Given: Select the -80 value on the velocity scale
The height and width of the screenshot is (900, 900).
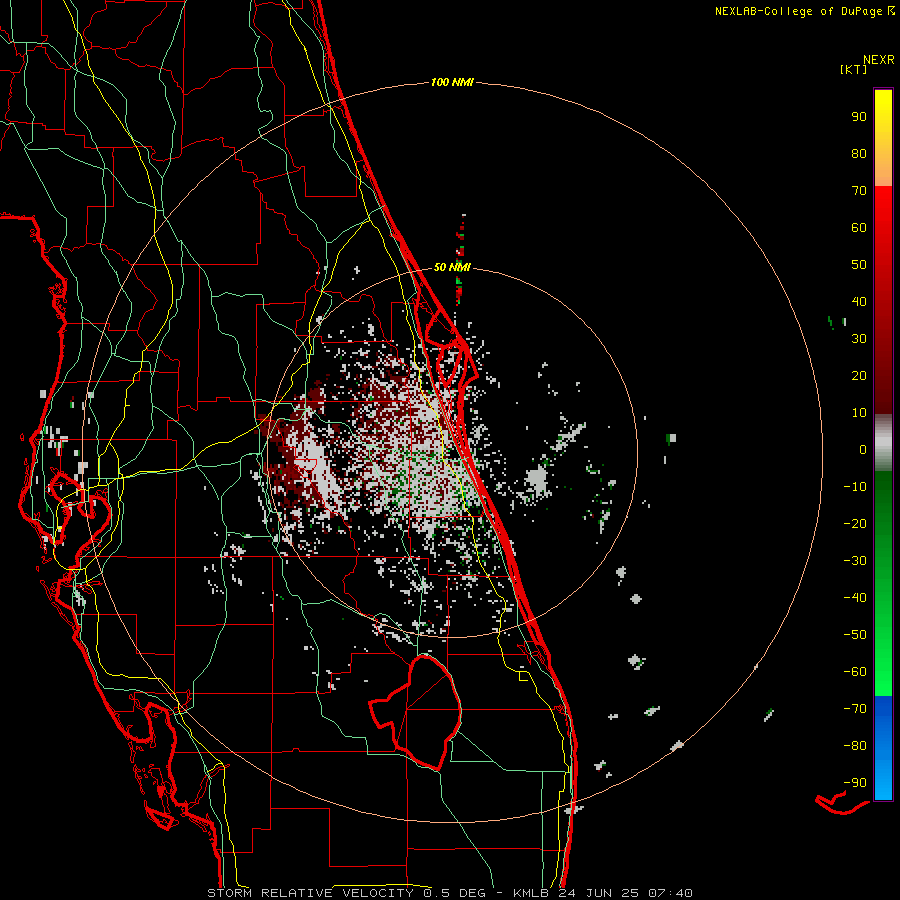Looking at the screenshot, I should (x=855, y=746).
